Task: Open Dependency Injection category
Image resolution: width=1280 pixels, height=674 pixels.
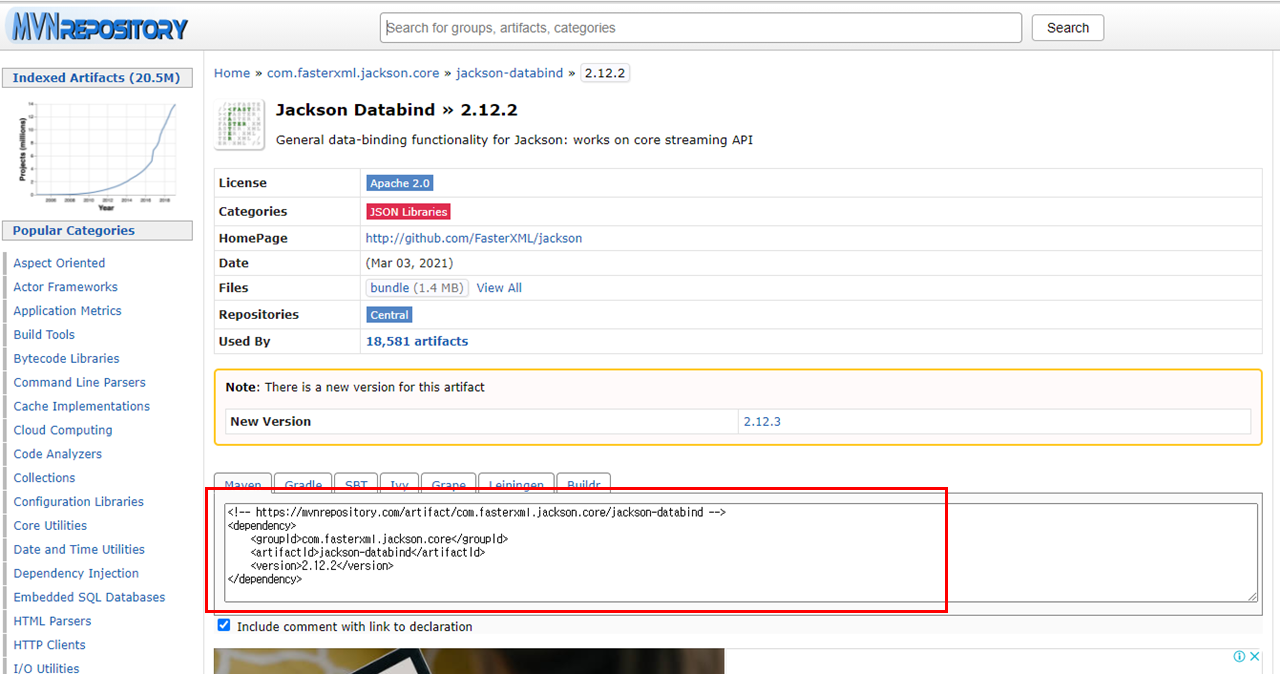Action: pyautogui.click(x=76, y=573)
